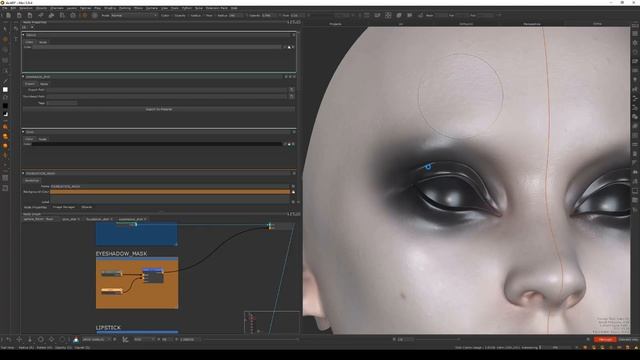This screenshot has width=640, height=360.
Task: Select the Backdrop tab in EYESHADOW_MASK properties
Action: point(32,180)
